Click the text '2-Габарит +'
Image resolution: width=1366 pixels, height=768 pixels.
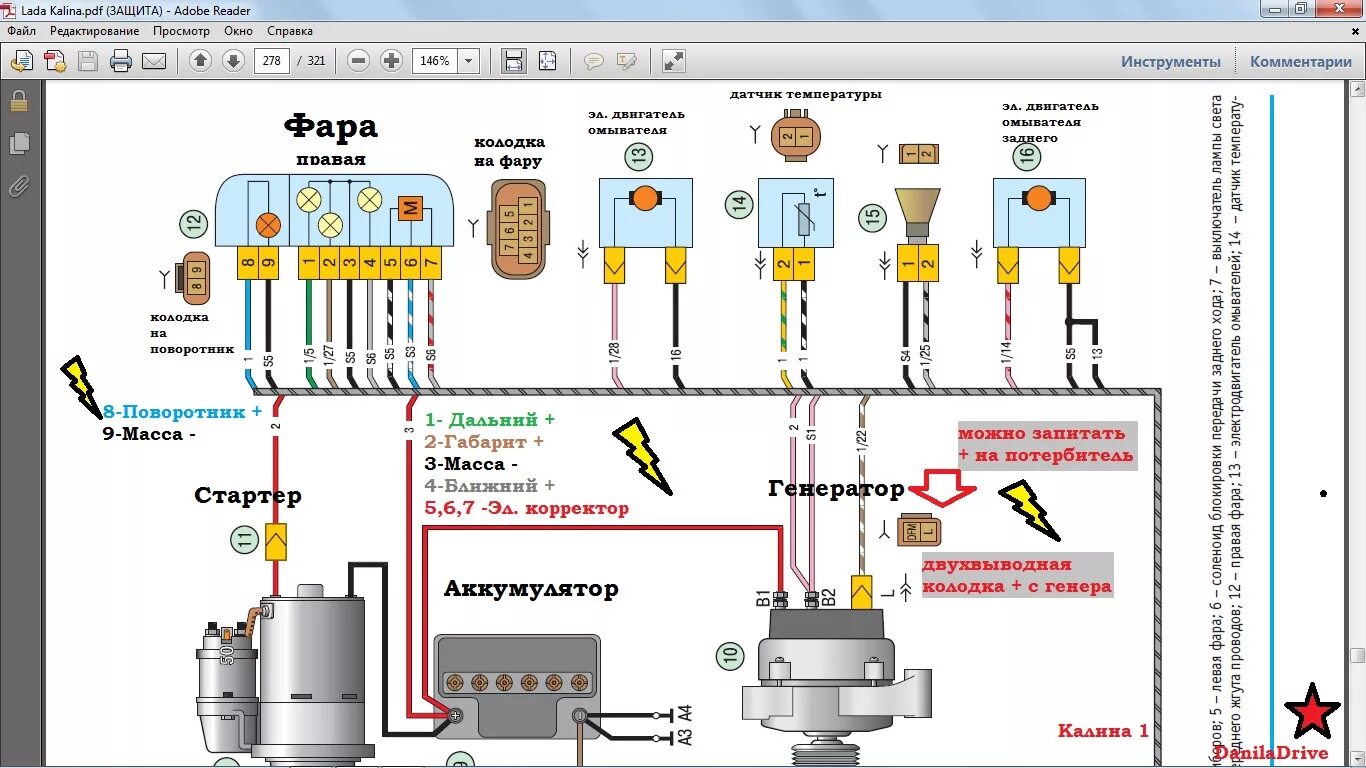click(484, 442)
